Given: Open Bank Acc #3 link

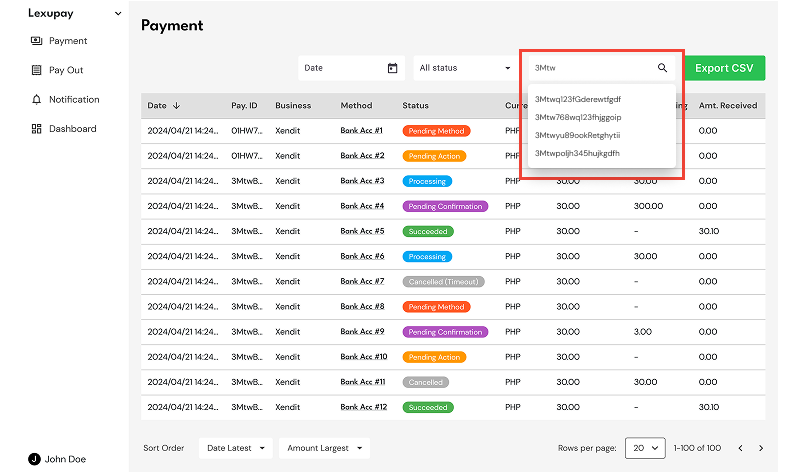Looking at the screenshot, I should [x=362, y=181].
